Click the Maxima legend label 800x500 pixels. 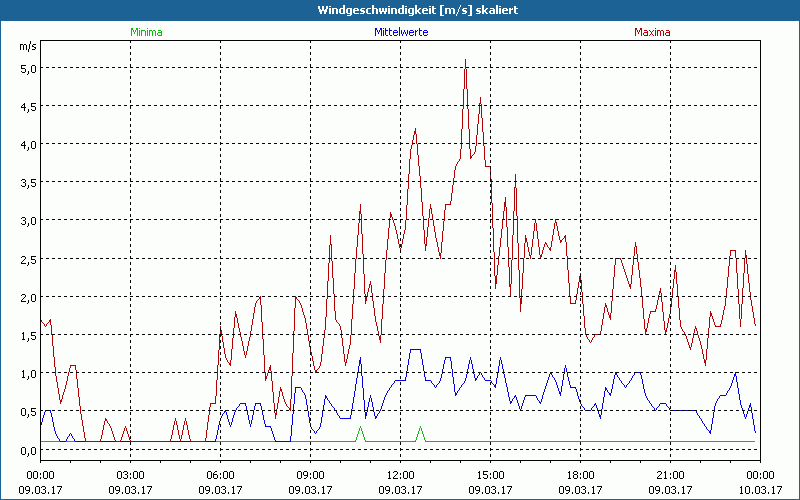click(x=653, y=32)
